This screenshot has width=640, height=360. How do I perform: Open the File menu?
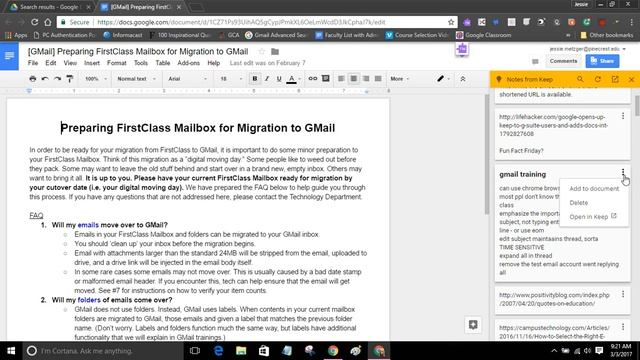(33, 63)
